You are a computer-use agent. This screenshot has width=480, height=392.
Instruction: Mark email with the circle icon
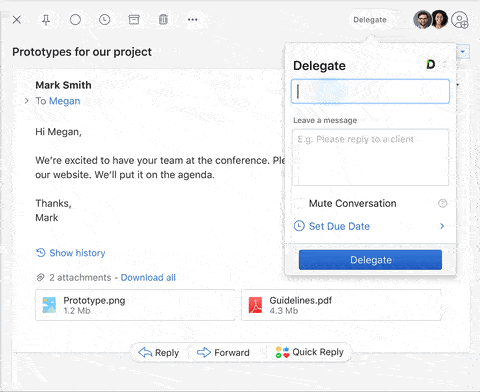click(x=75, y=20)
